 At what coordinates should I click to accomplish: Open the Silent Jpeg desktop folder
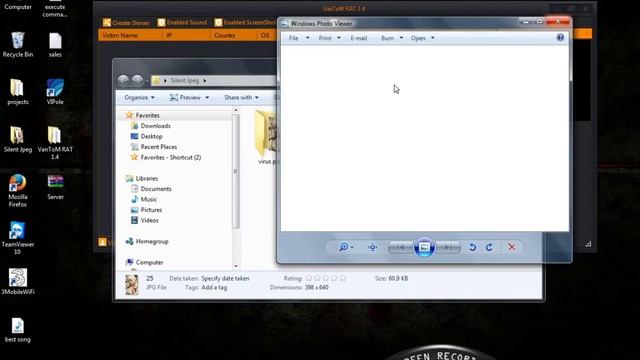pos(18,139)
